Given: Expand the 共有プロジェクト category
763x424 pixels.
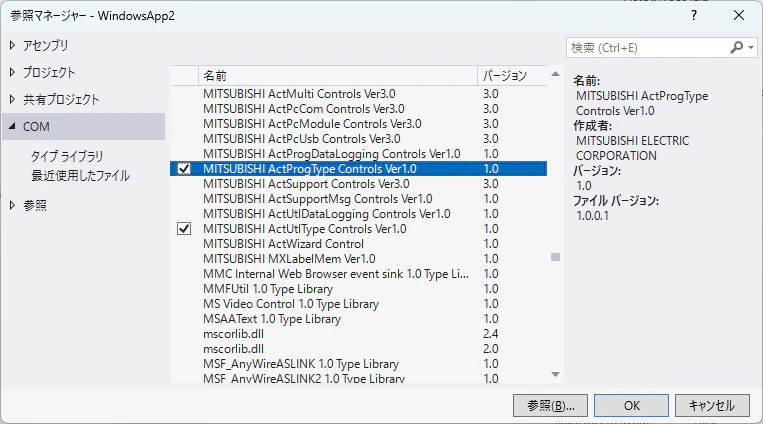Looking at the screenshot, I should coord(13,99).
